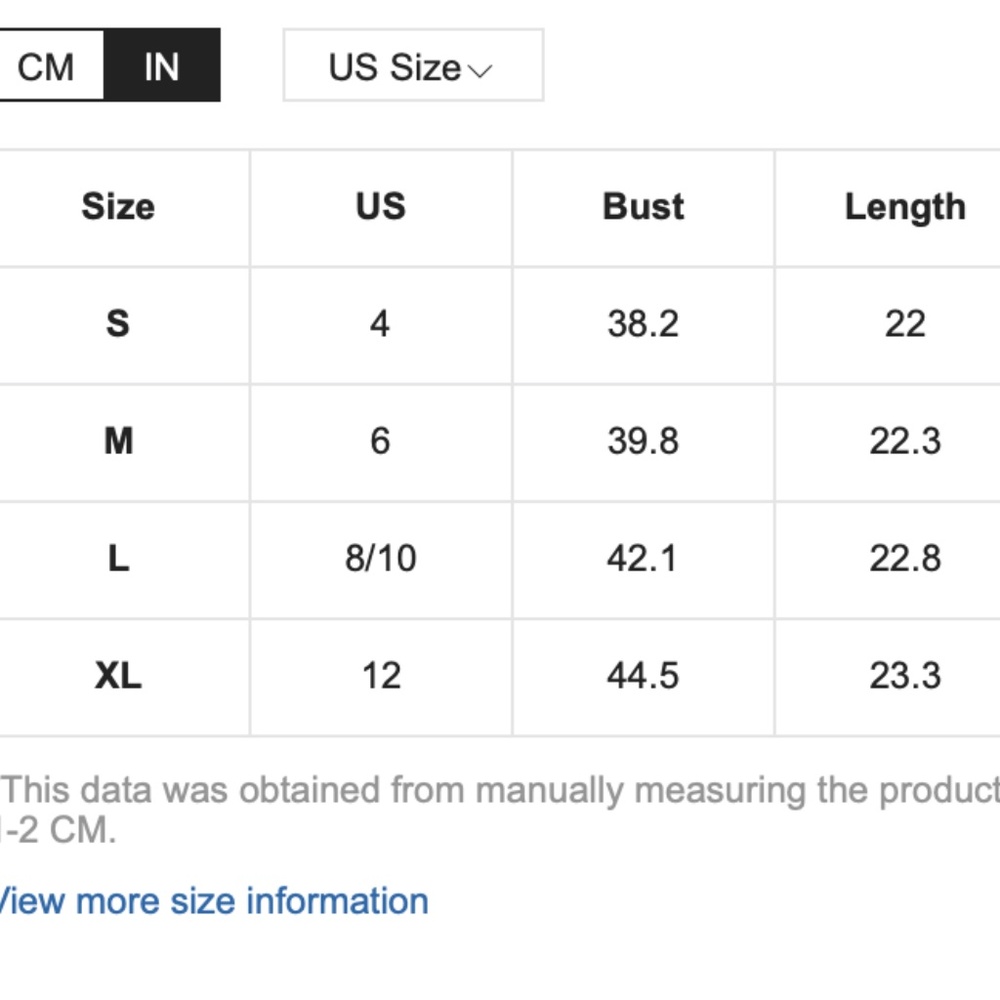
Task: Click the US size 12 cell
Action: 380,676
